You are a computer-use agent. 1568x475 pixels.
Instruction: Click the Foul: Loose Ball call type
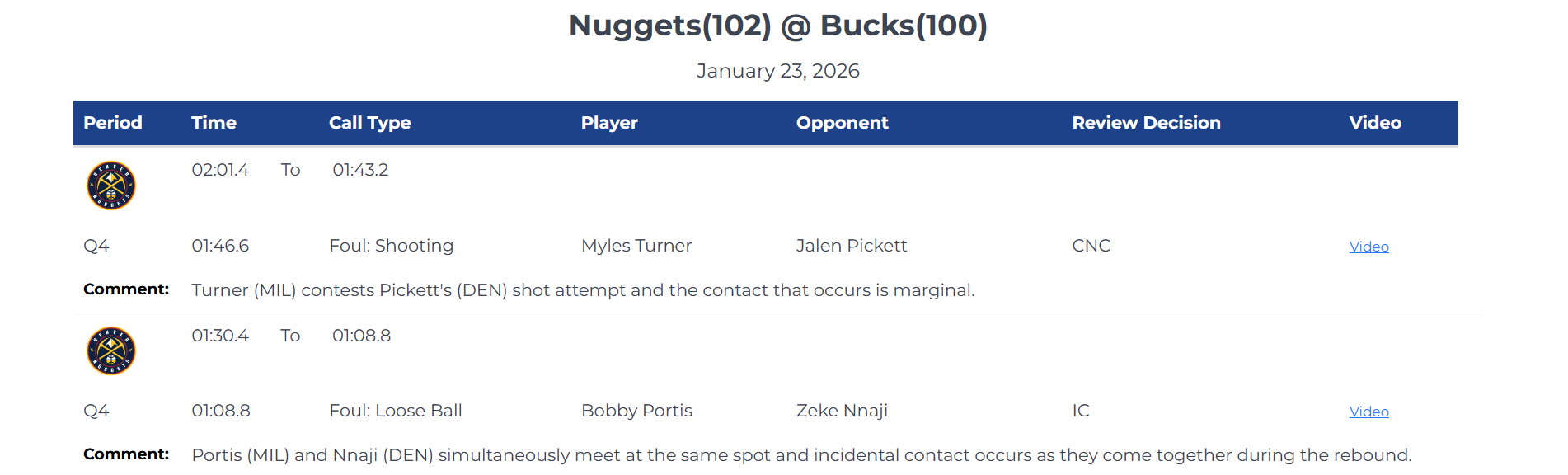click(395, 411)
